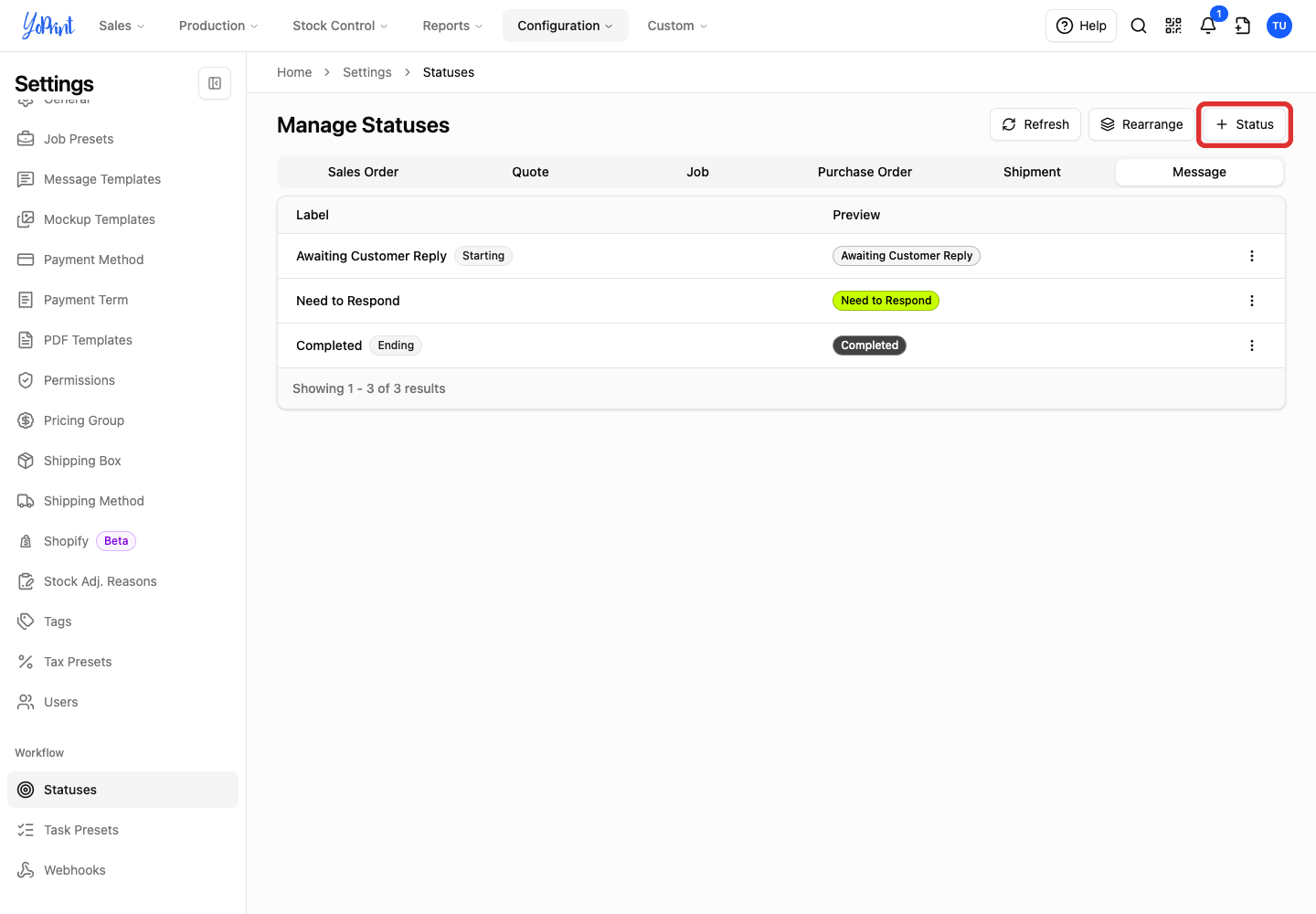Image resolution: width=1316 pixels, height=914 pixels.
Task: Open Users settings in sidebar
Action: pyautogui.click(x=122, y=702)
